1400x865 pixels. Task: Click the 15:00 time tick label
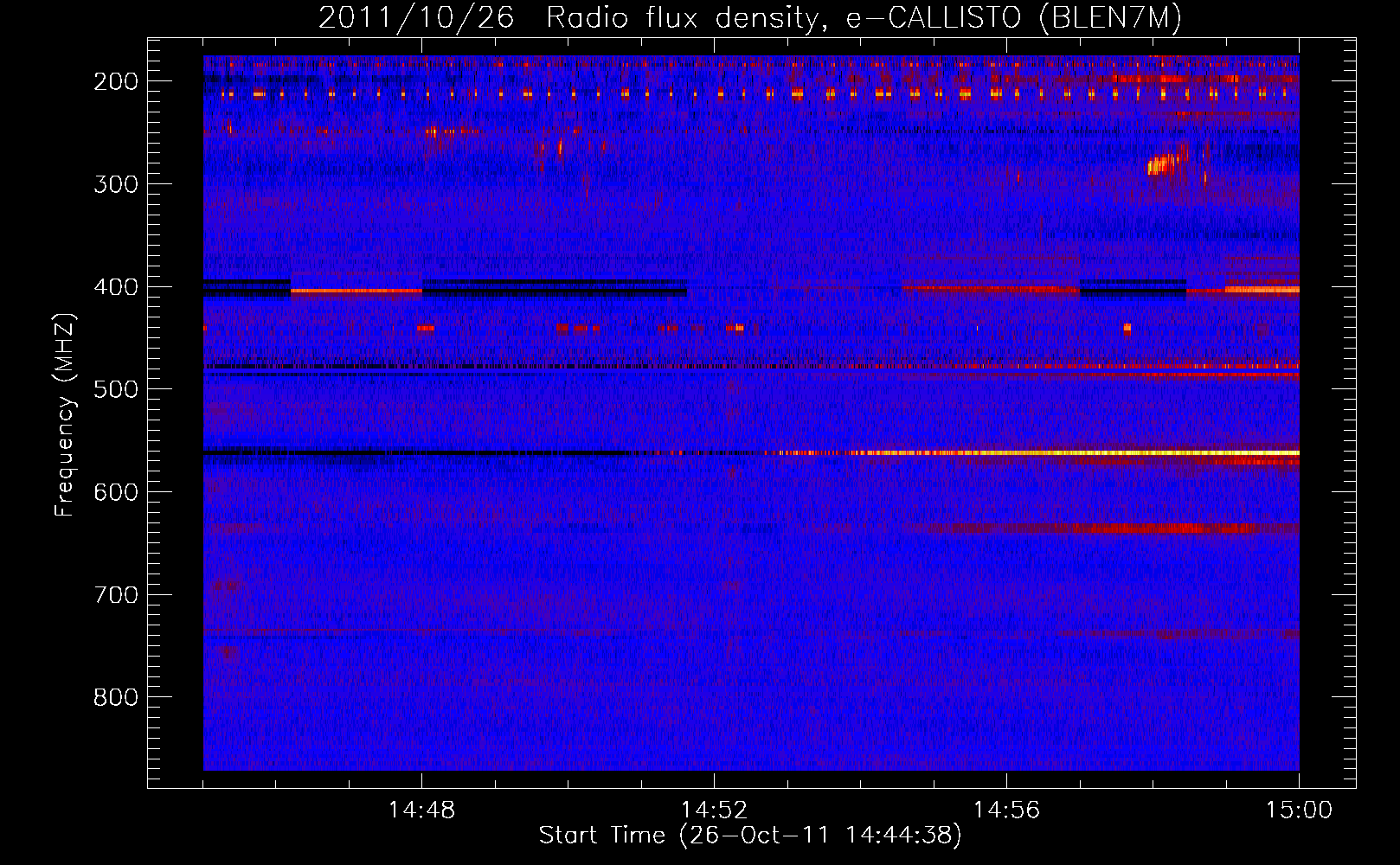click(x=1299, y=811)
